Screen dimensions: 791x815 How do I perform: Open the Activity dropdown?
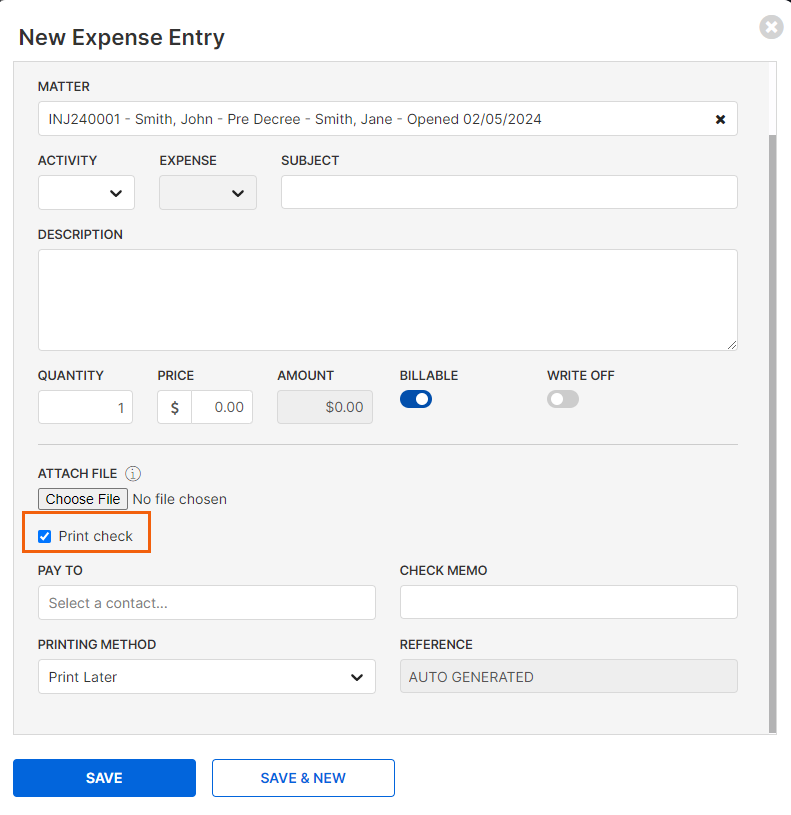point(86,193)
